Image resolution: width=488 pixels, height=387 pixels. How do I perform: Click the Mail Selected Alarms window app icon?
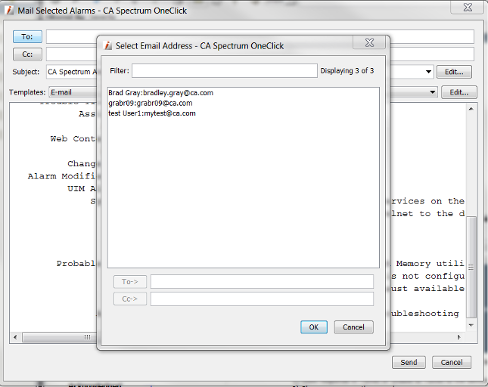point(10,10)
